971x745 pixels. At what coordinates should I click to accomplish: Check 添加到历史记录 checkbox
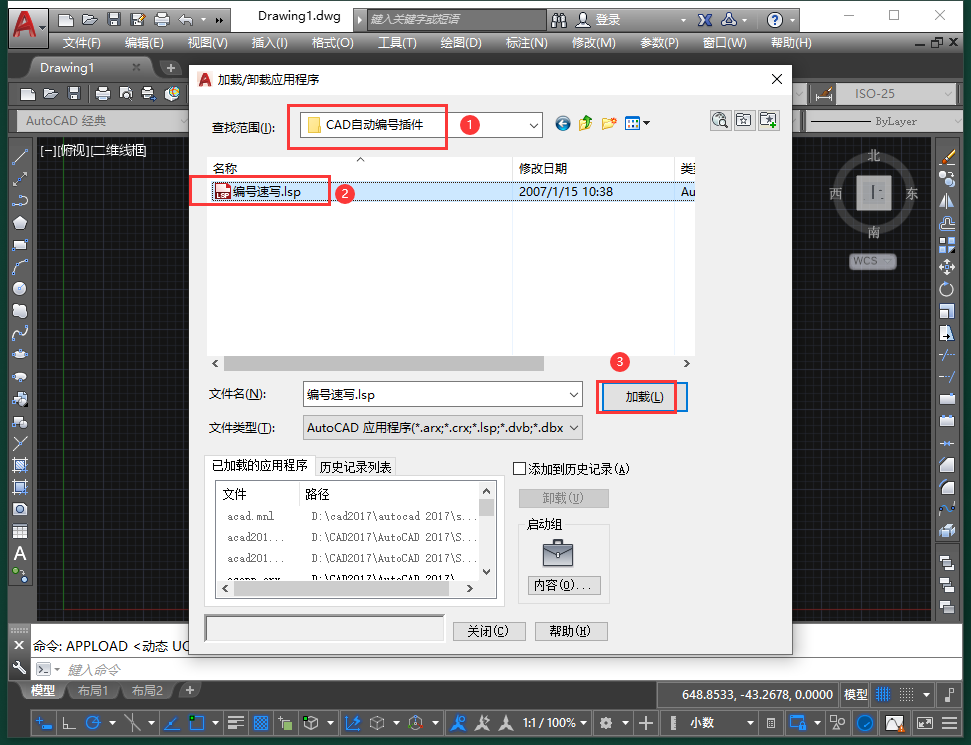(x=519, y=469)
